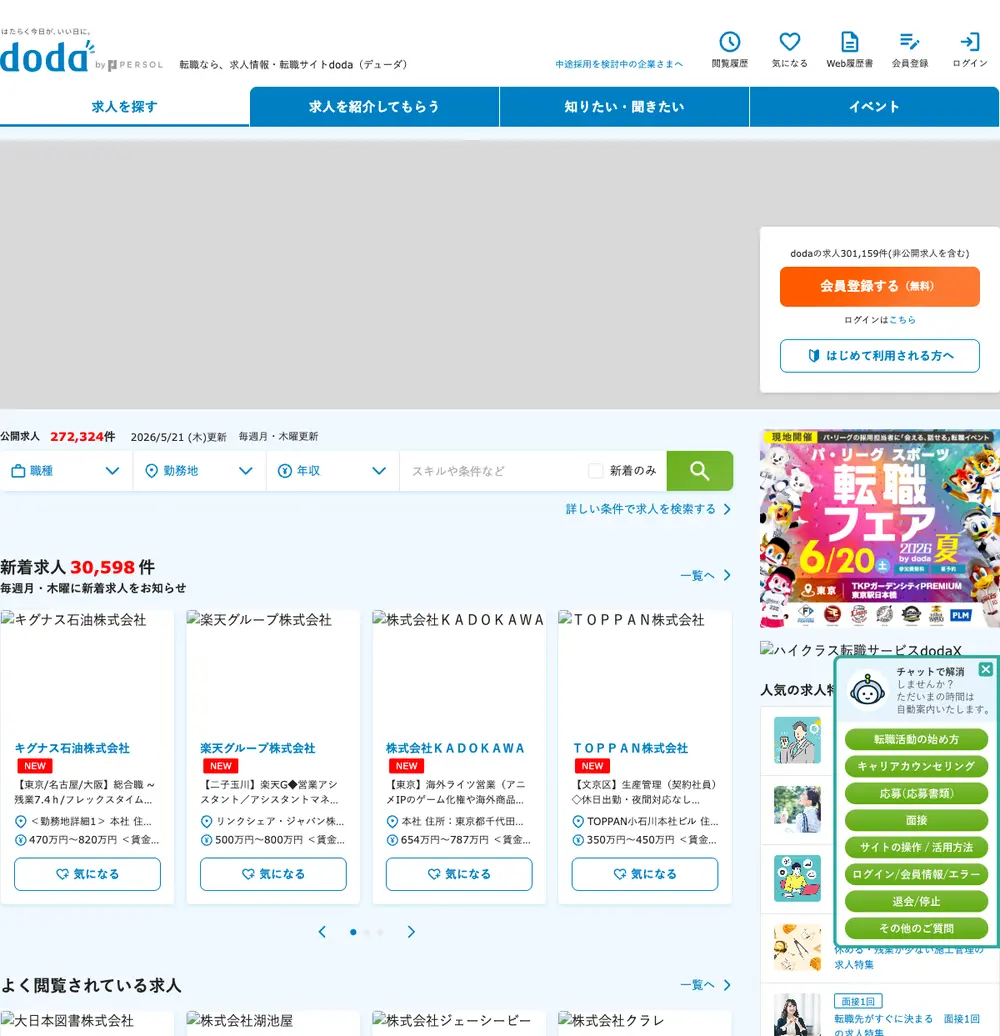Click into スキルや条件など search field
The height and width of the screenshot is (1036, 1000).
point(492,471)
